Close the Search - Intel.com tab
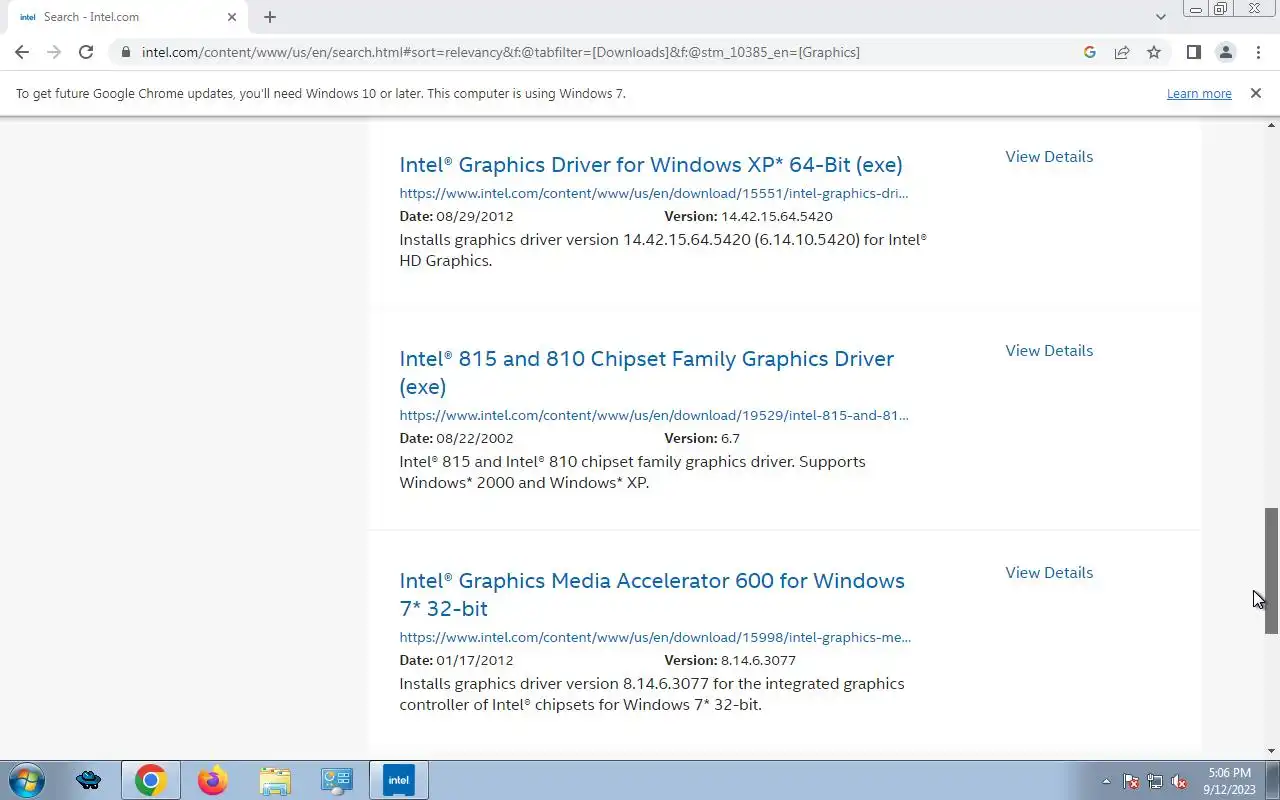This screenshot has height=800, width=1280. (x=231, y=17)
